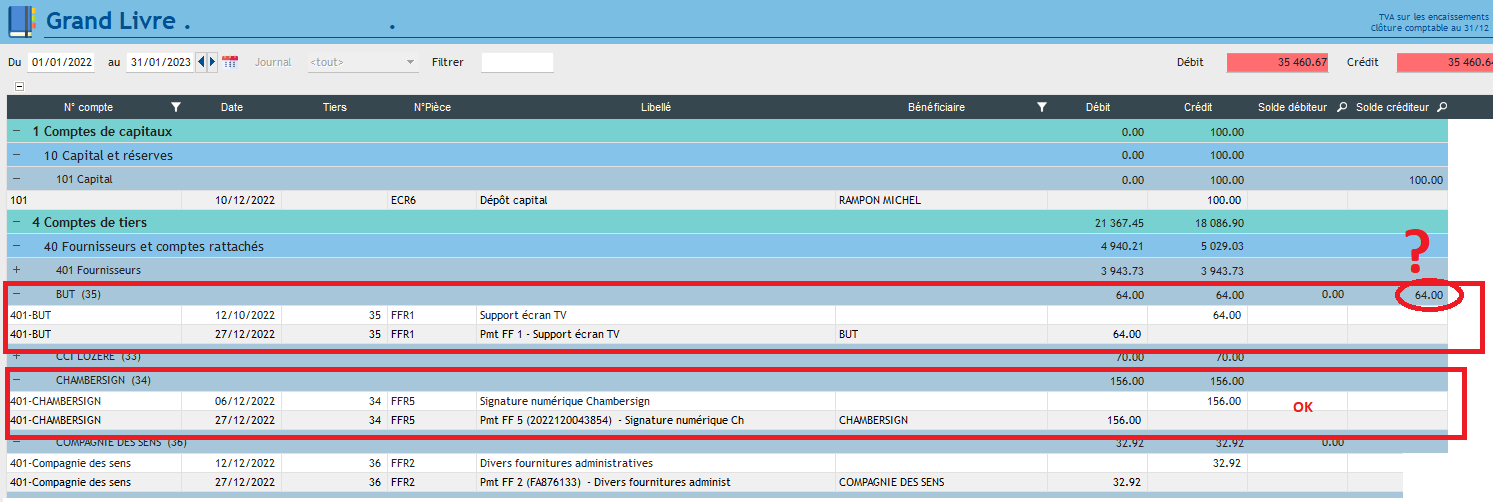The height and width of the screenshot is (502, 1493).
Task: Sort by the Date column header
Action: [x=232, y=107]
